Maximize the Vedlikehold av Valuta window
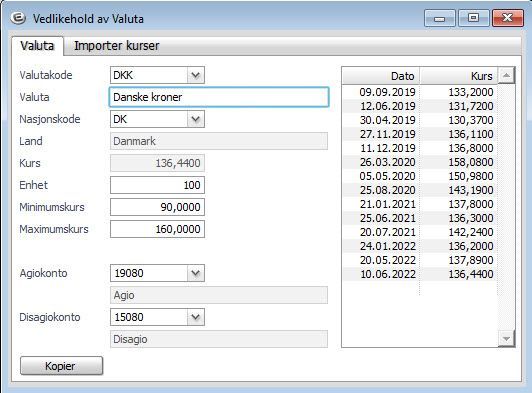The width and height of the screenshot is (532, 393). point(474,18)
